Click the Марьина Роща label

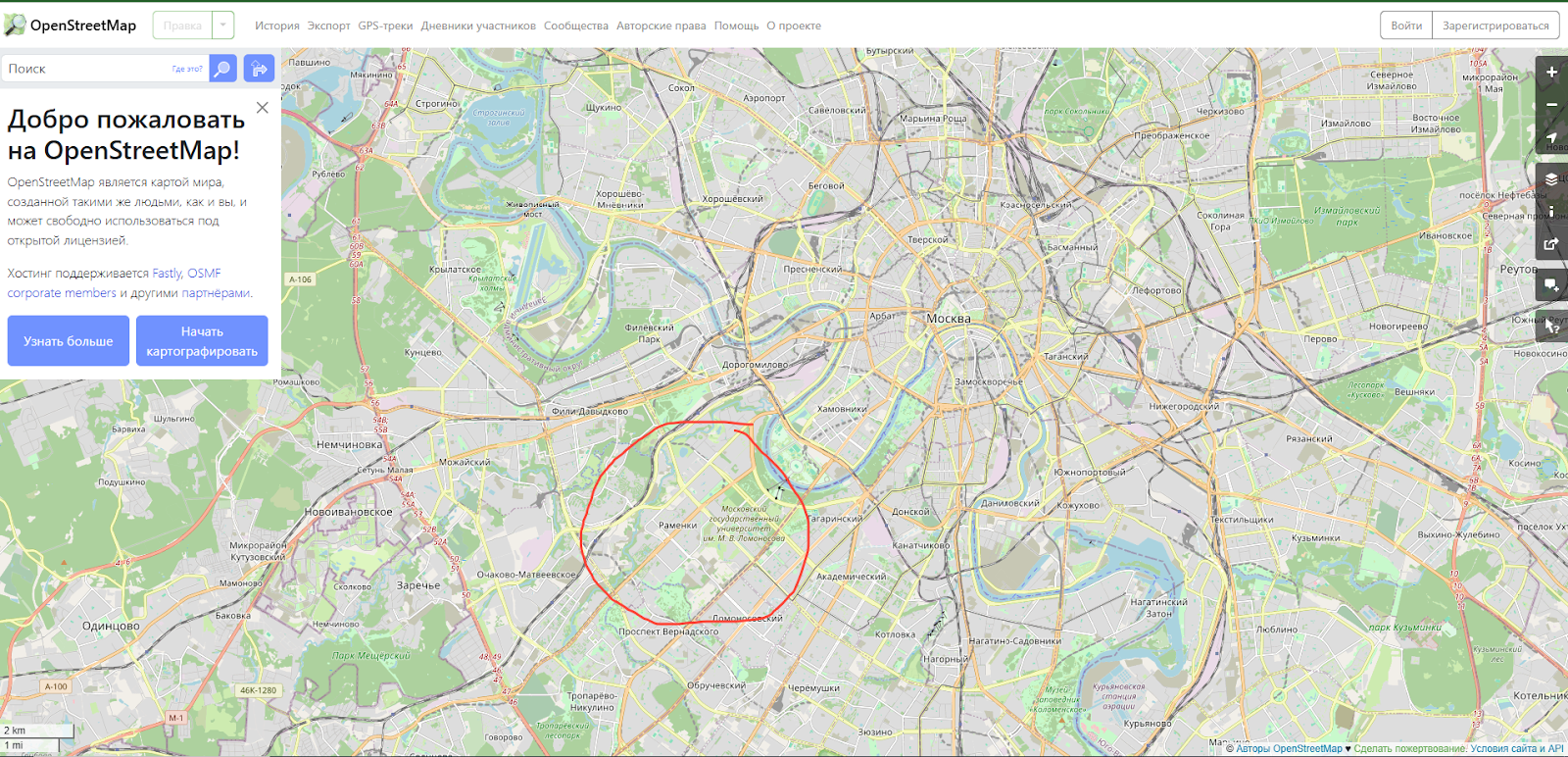934,118
